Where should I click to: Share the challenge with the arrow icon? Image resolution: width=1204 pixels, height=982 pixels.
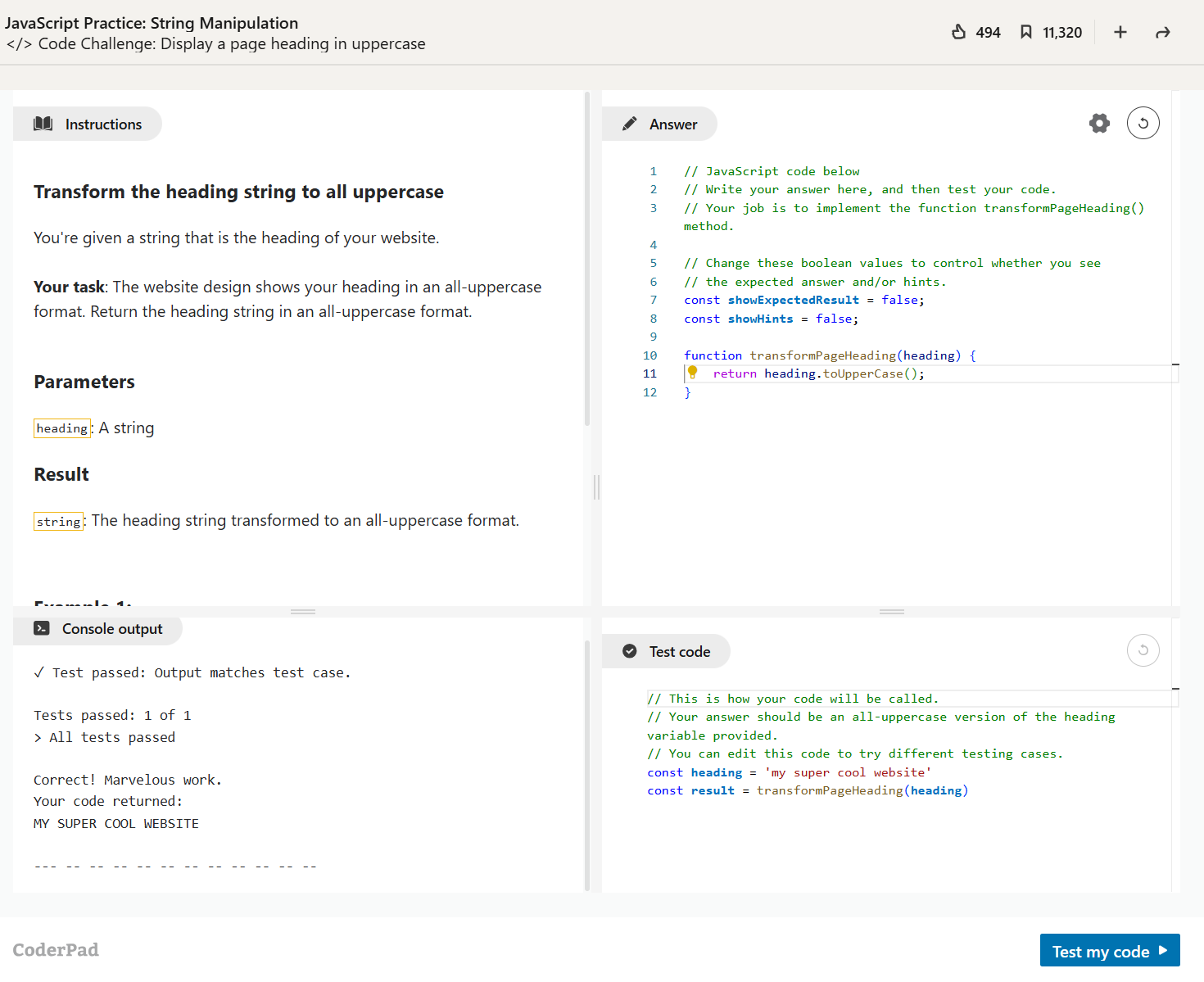click(1162, 33)
